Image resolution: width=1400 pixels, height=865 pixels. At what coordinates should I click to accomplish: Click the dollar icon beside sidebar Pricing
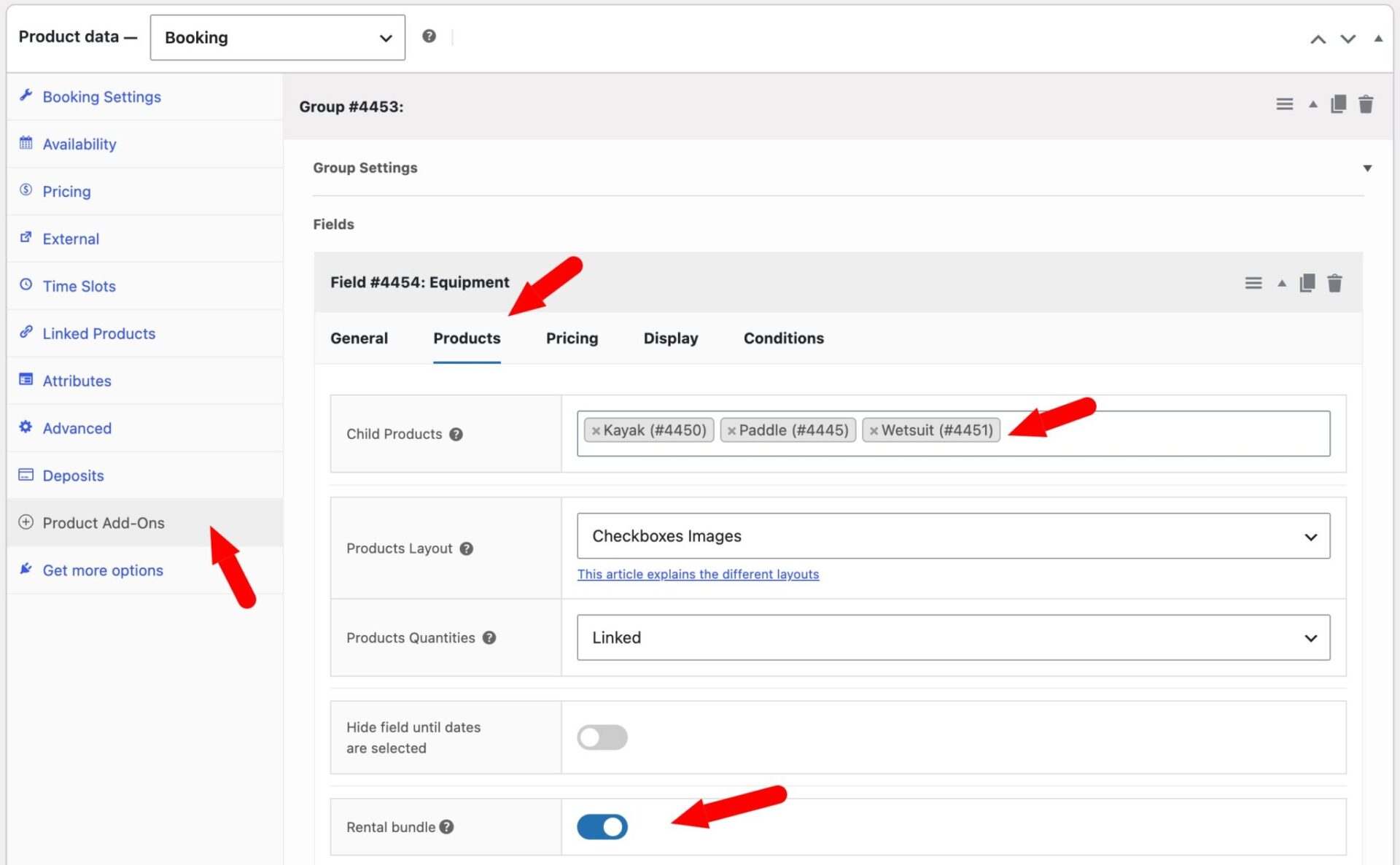[26, 190]
